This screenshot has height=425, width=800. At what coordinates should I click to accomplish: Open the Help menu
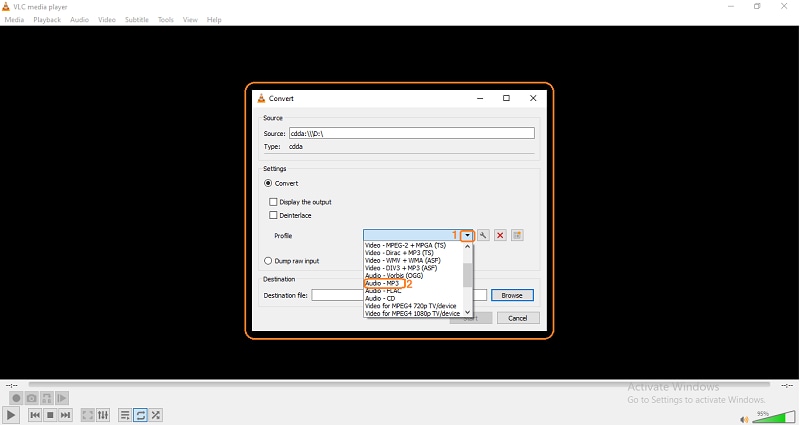[x=214, y=19]
